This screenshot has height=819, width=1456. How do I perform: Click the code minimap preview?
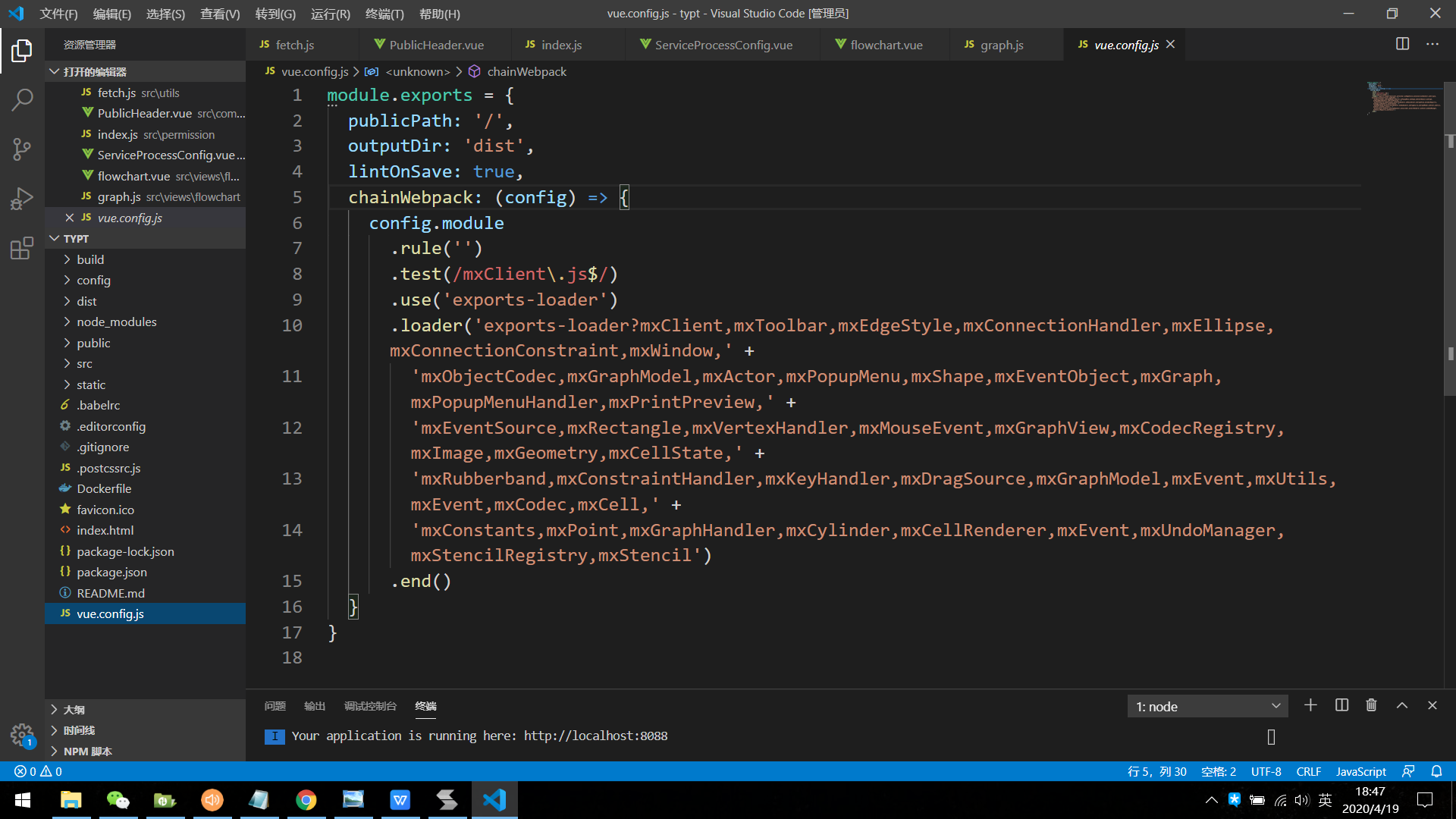pos(1403,97)
